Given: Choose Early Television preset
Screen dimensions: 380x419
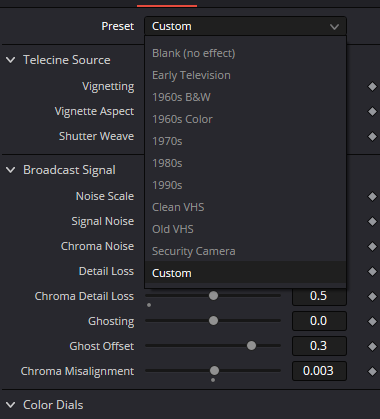Looking at the screenshot, I should click(245, 75).
